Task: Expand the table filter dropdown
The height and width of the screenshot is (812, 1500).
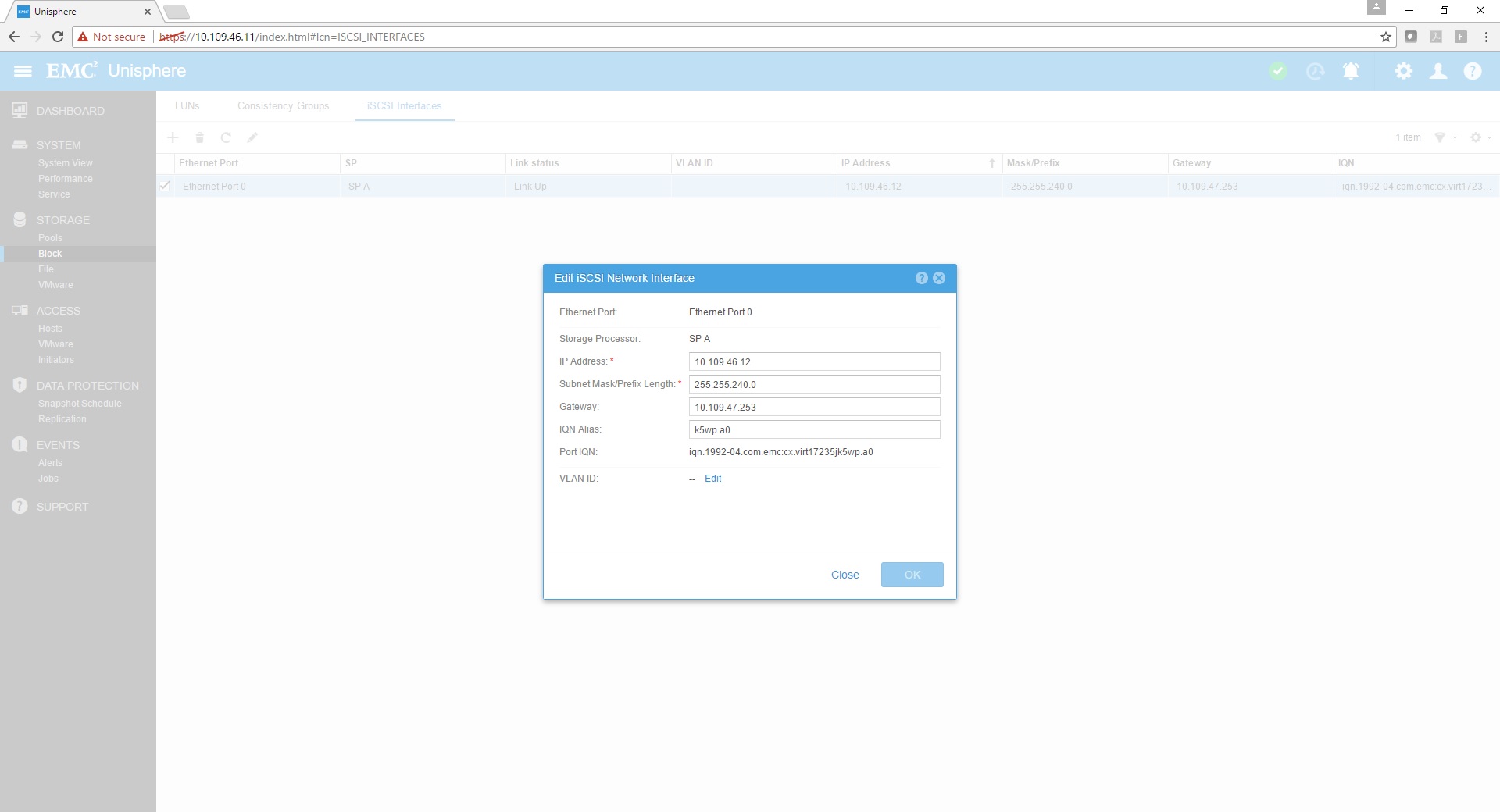Action: [1445, 137]
